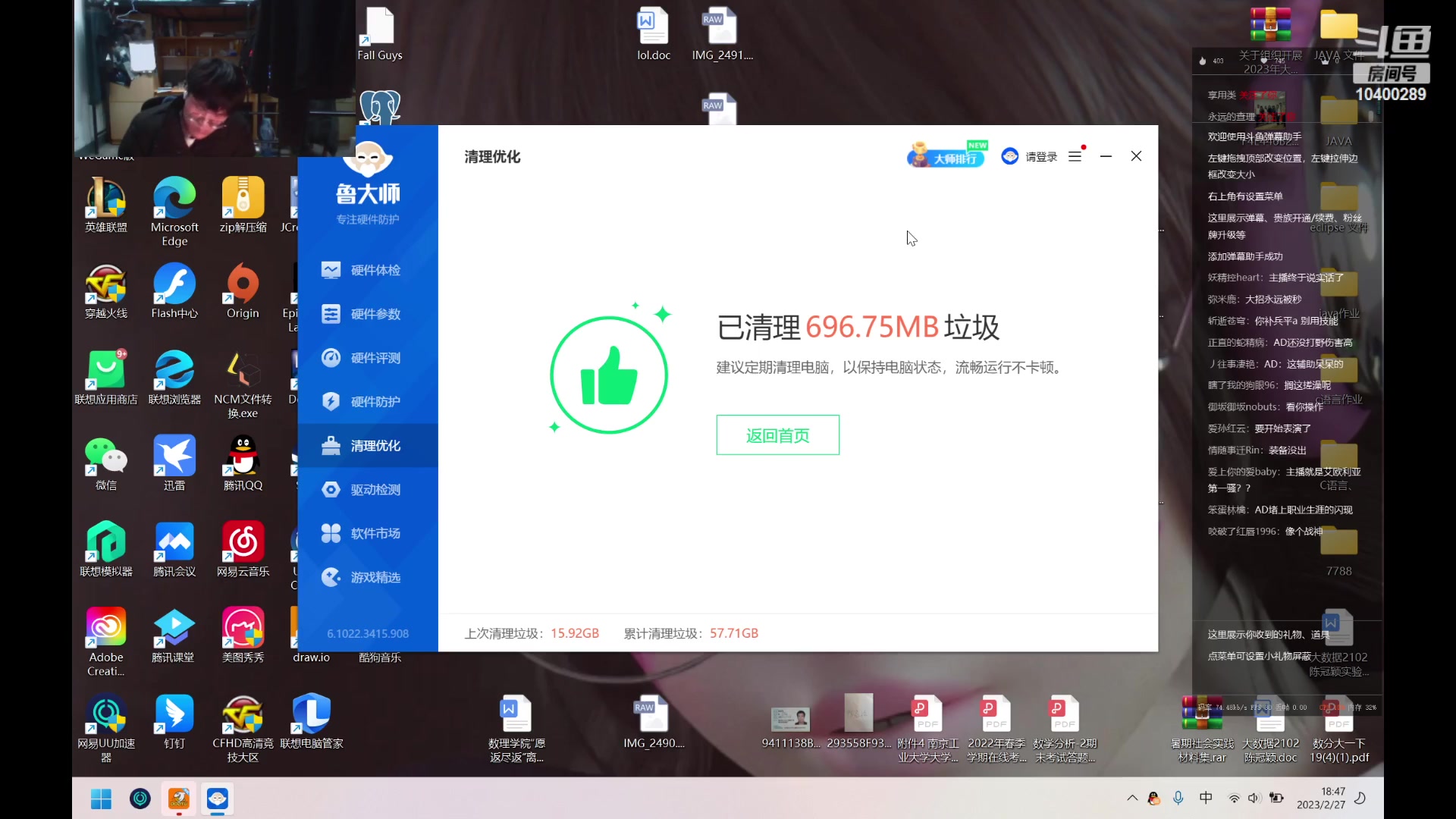Screen dimensions: 1456x819
Task: Select IMG_2491 RAW file on desktop
Action: click(721, 34)
